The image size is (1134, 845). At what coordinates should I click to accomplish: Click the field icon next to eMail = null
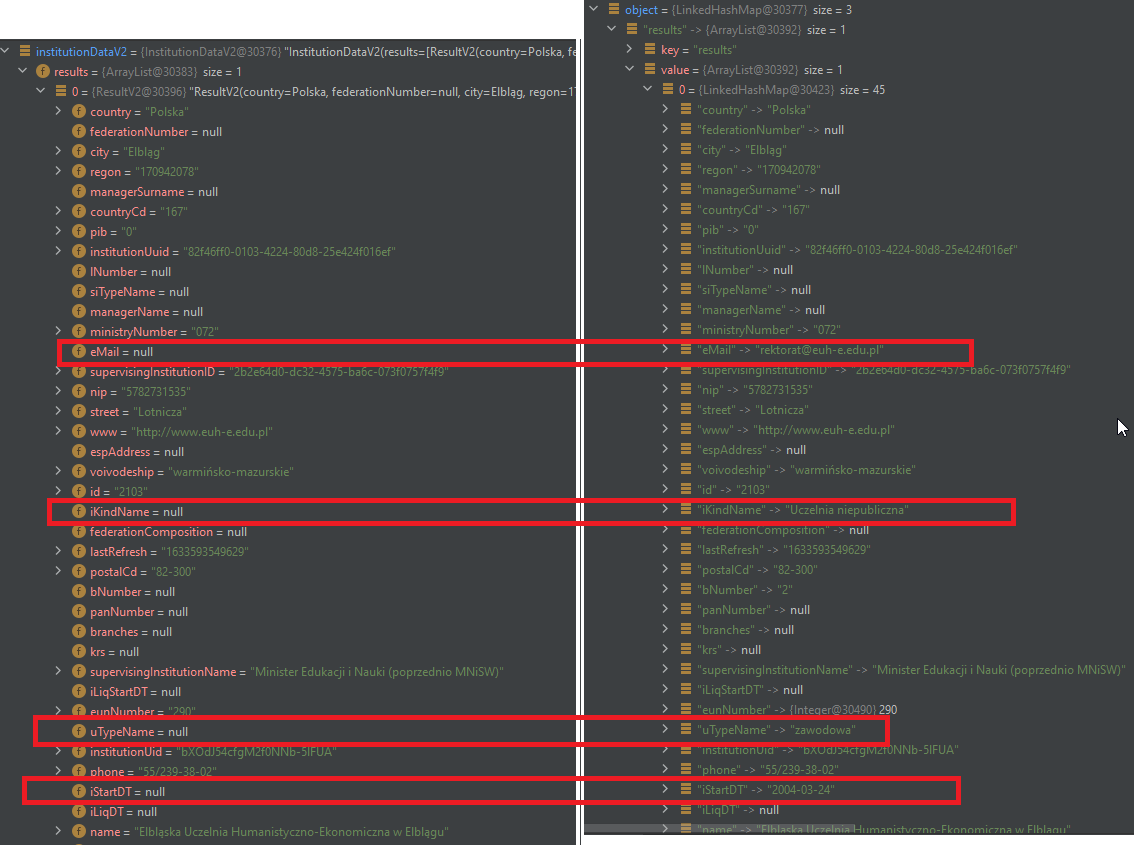[x=79, y=351]
